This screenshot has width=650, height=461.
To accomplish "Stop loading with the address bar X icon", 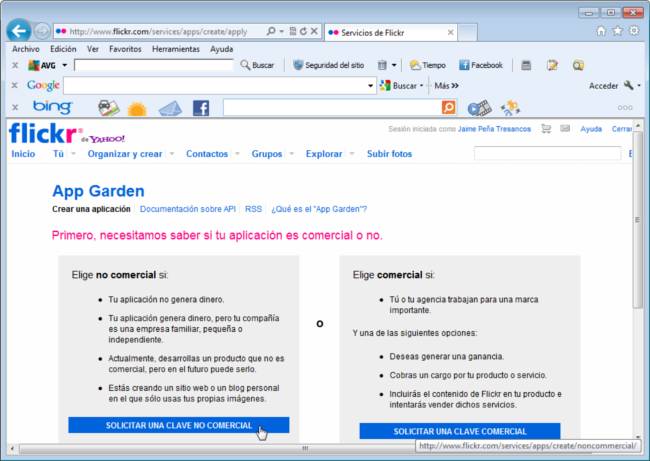I will pos(314,31).
